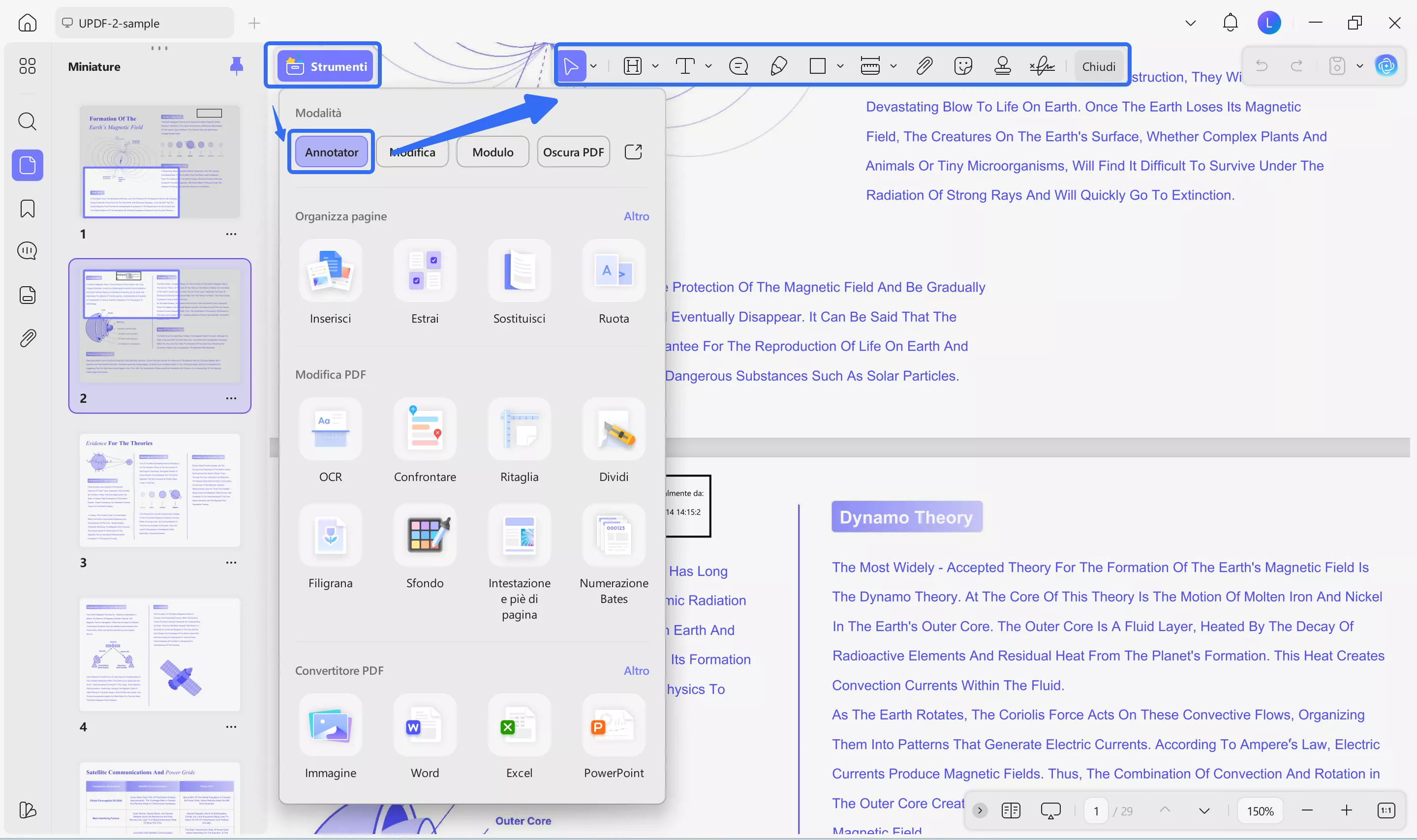1417x840 pixels.
Task: Click the sticker tool icon
Action: pos(962,66)
